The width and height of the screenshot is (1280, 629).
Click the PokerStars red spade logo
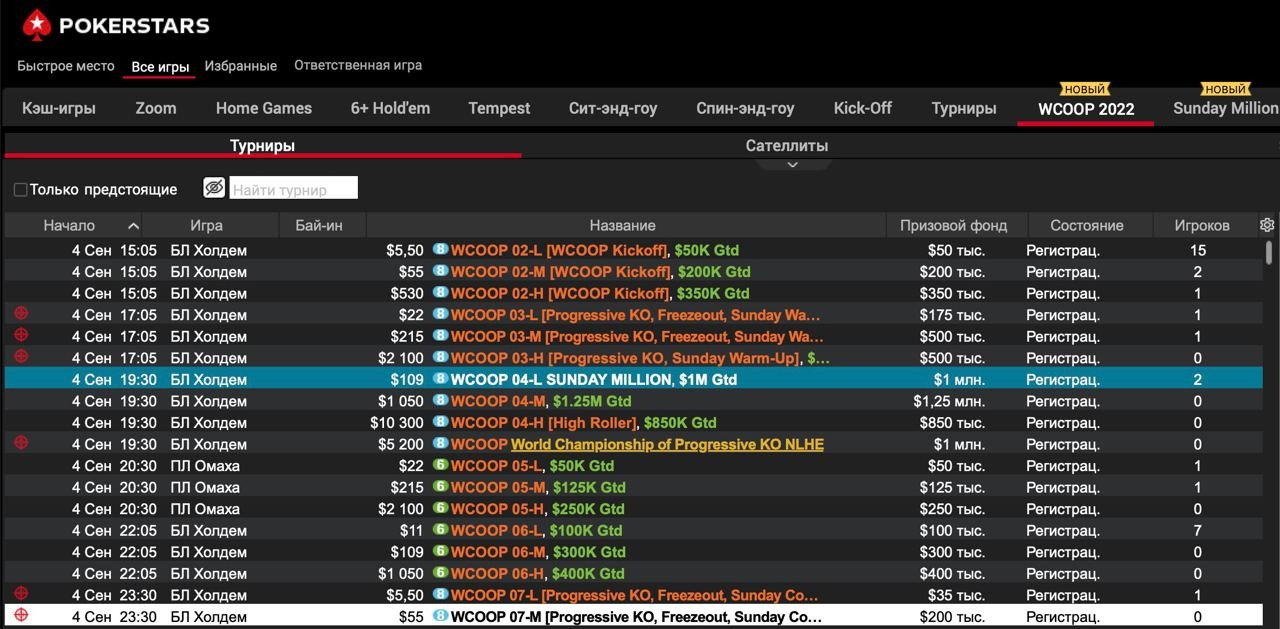point(37,25)
